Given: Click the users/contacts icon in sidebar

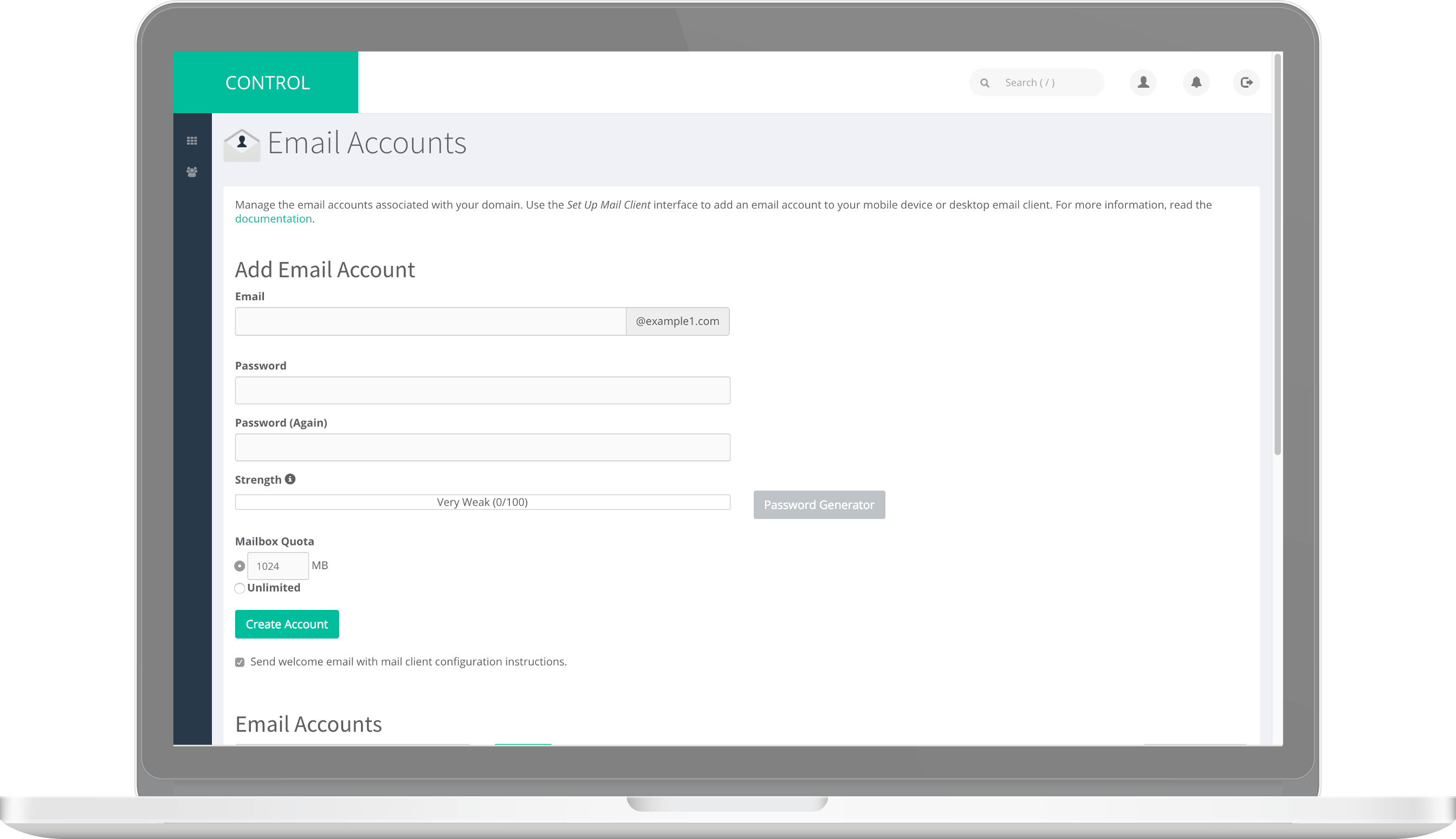Looking at the screenshot, I should (x=192, y=172).
